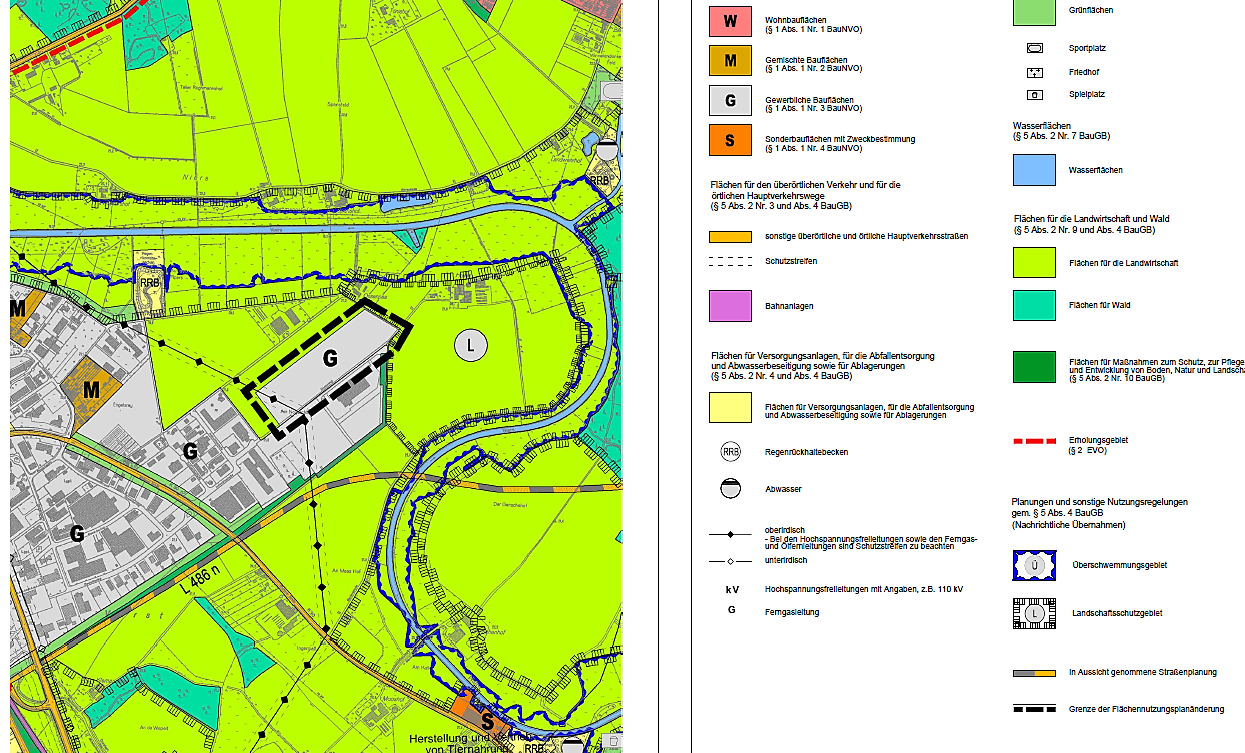Click the circled L marker on the map
The height and width of the screenshot is (753, 1245).
click(x=471, y=346)
